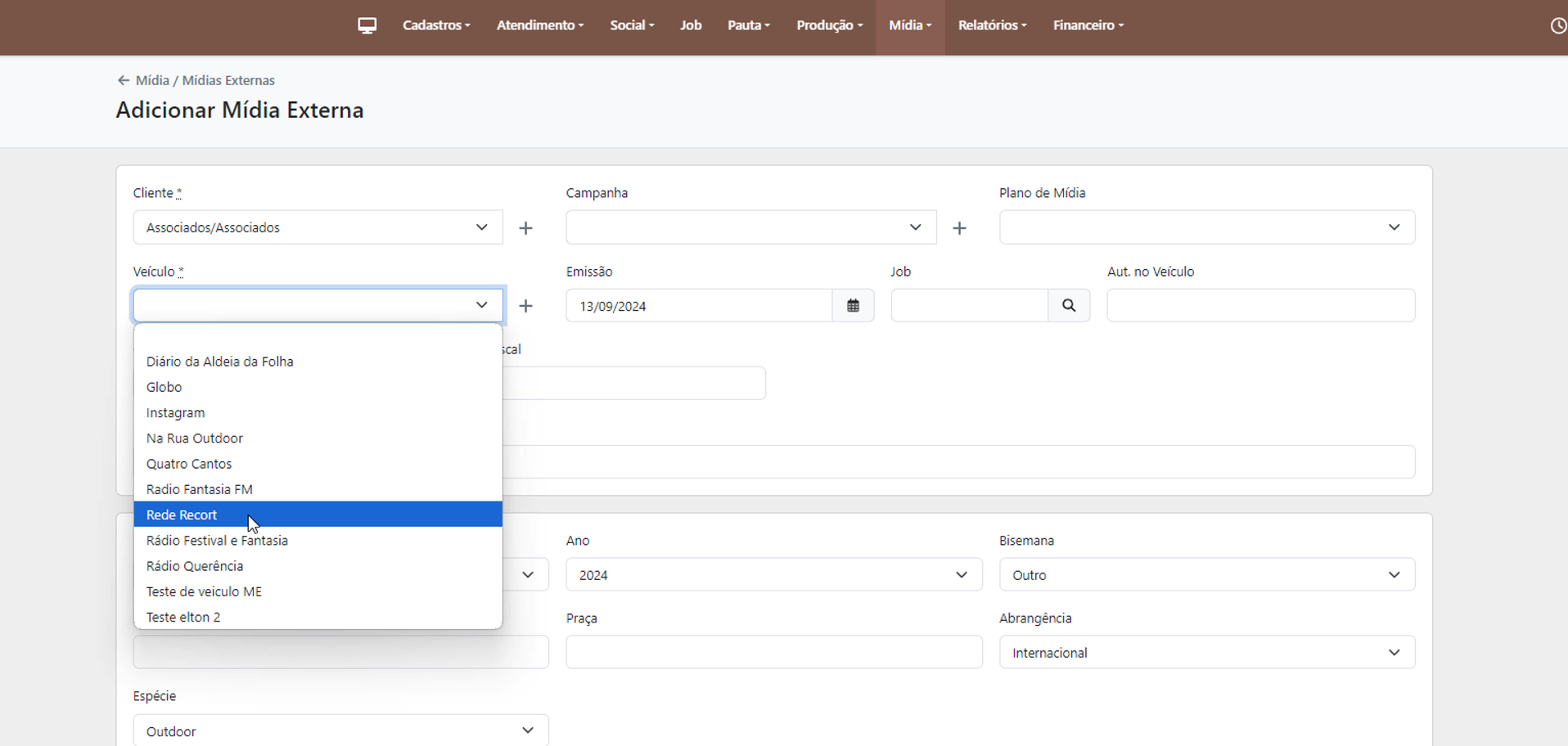
Task: Click the Job link in the navbar
Action: [691, 25]
